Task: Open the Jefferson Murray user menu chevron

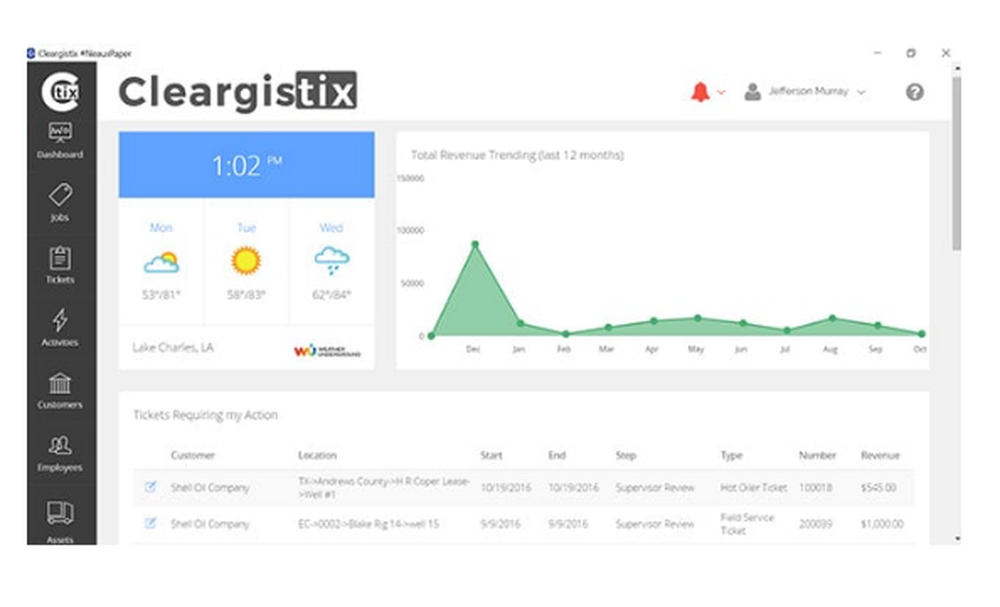Action: coord(862,92)
